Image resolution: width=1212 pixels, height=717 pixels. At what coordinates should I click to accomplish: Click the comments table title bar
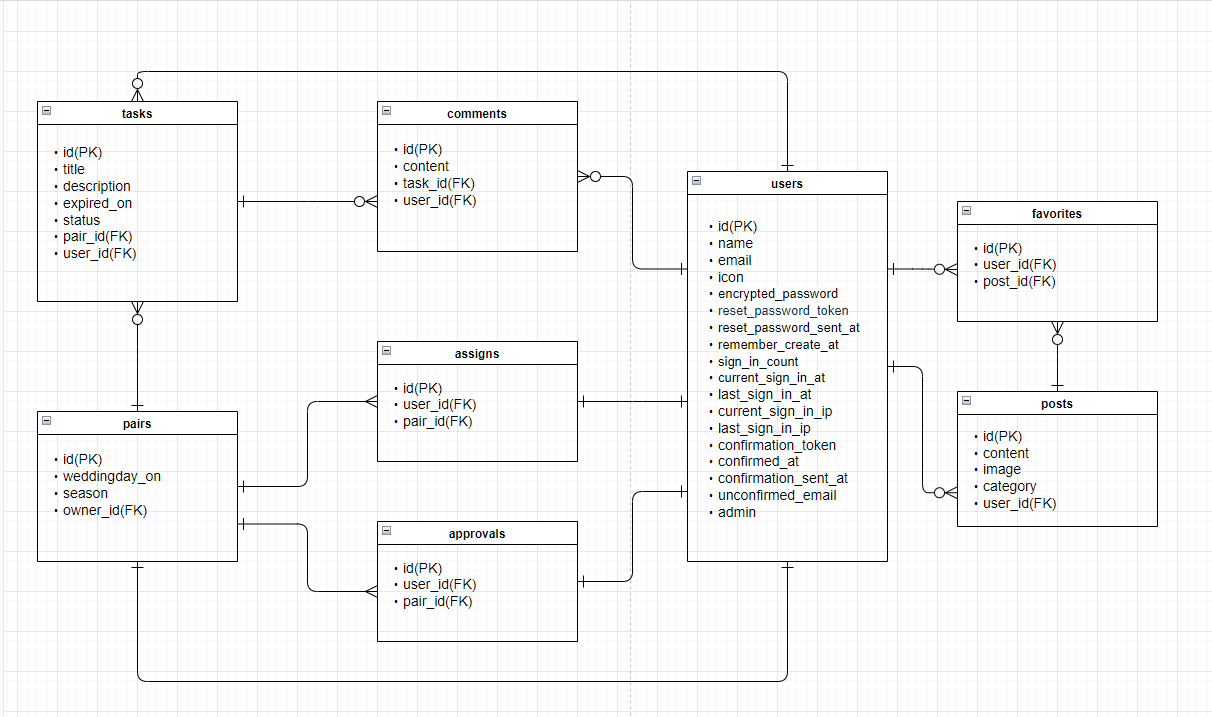point(477,112)
